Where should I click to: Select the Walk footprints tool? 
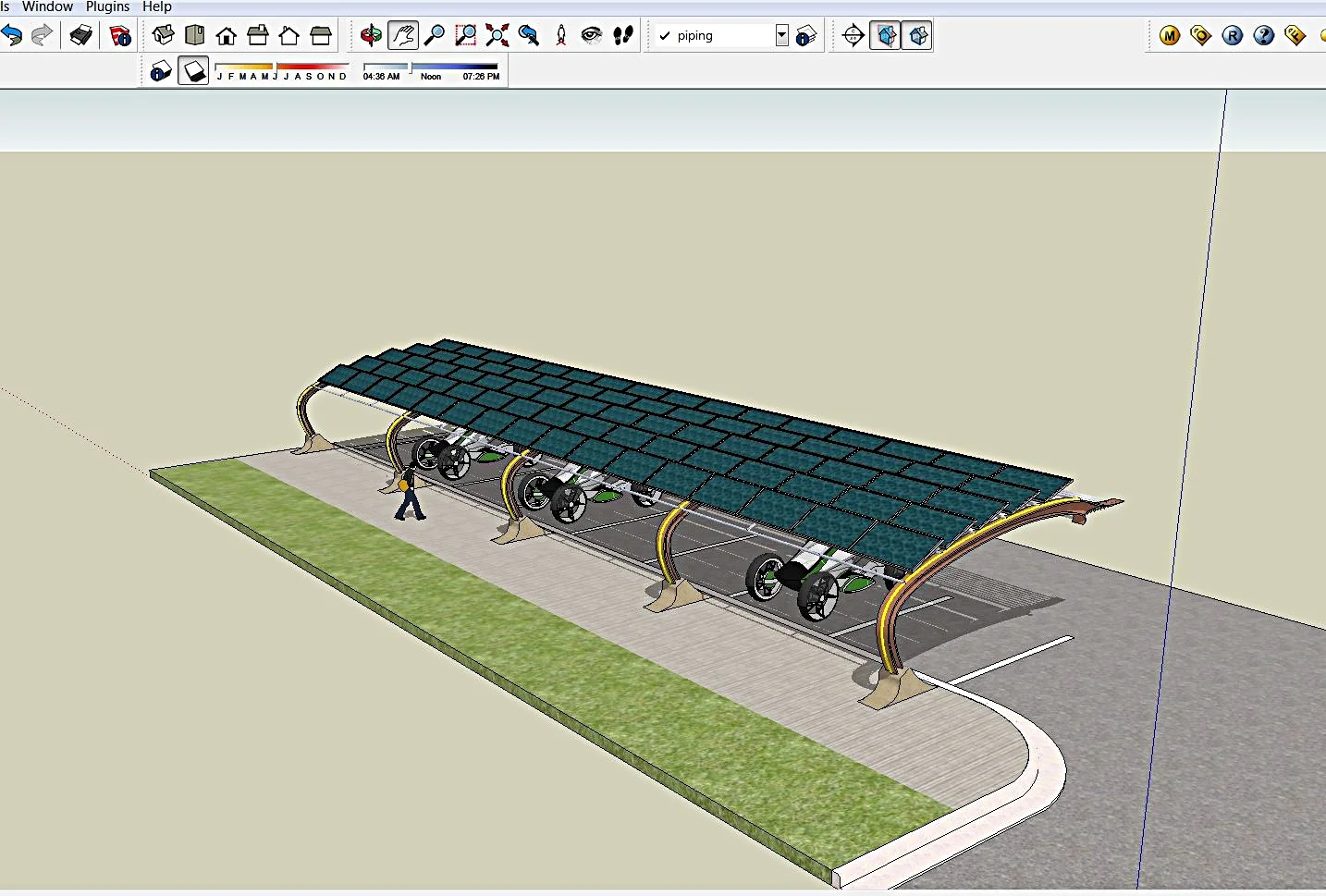[x=623, y=36]
